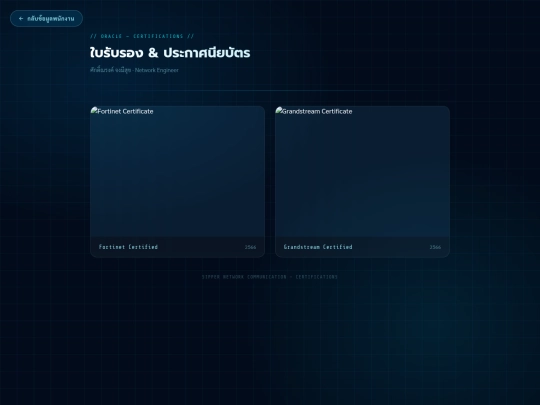This screenshot has width=540, height=405.
Task: Click the back to employee info button
Action: pyautogui.click(x=46, y=19)
